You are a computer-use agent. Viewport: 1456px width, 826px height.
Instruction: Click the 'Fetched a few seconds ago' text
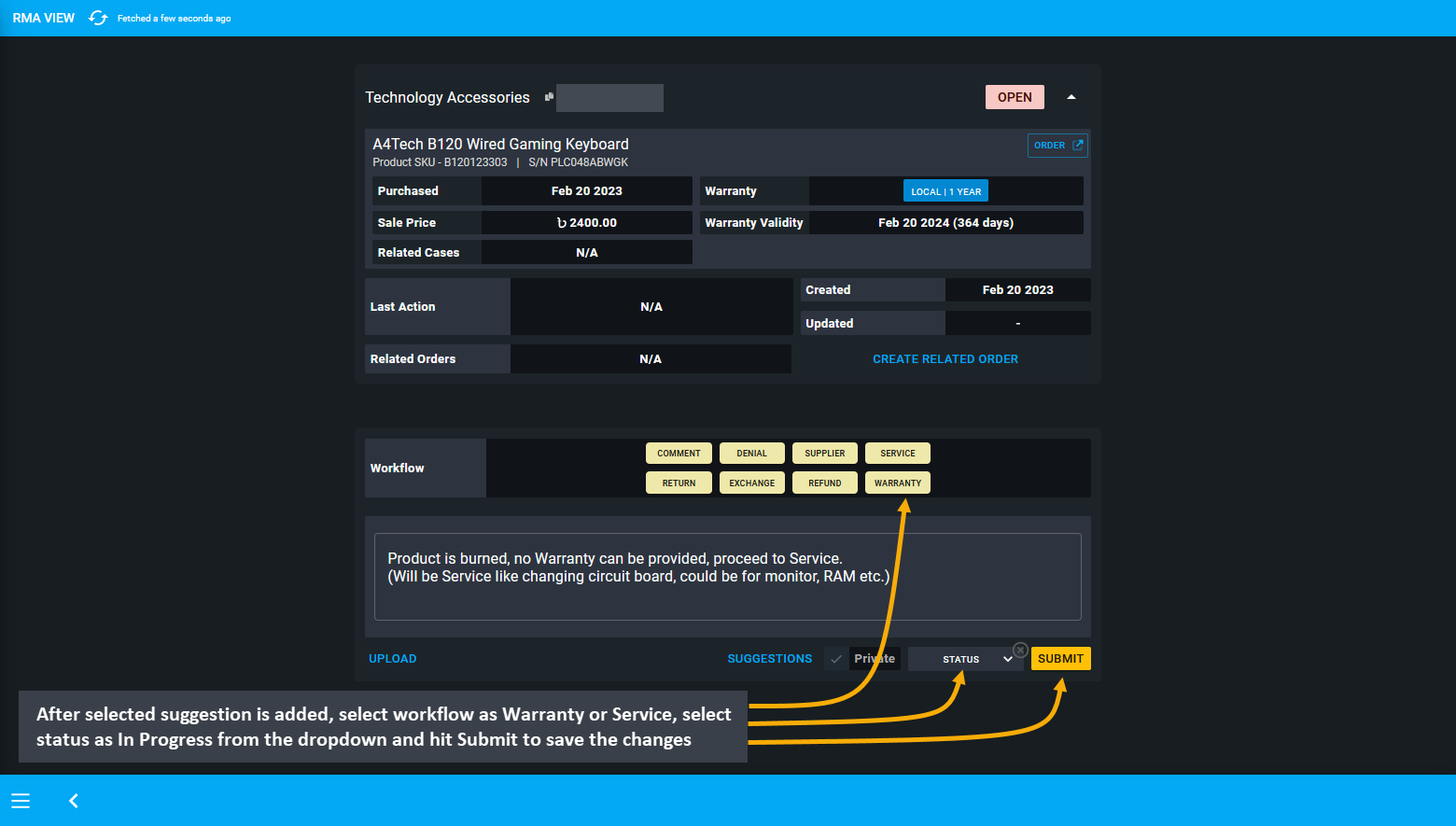pos(175,19)
